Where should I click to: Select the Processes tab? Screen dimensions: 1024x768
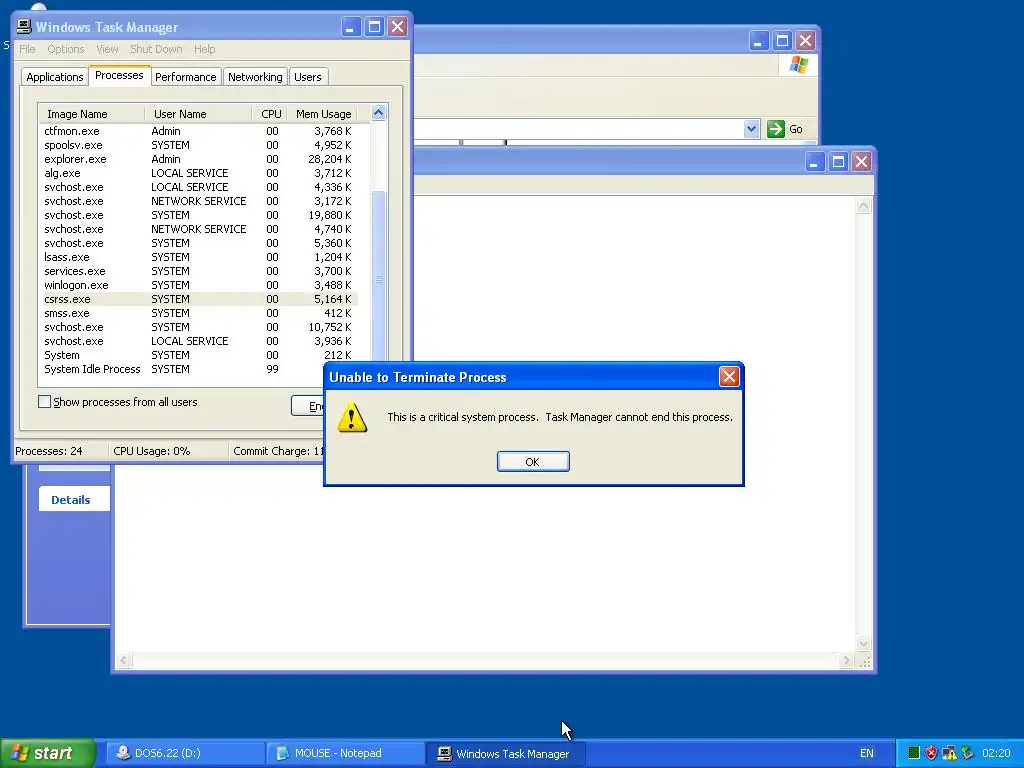pyautogui.click(x=119, y=75)
